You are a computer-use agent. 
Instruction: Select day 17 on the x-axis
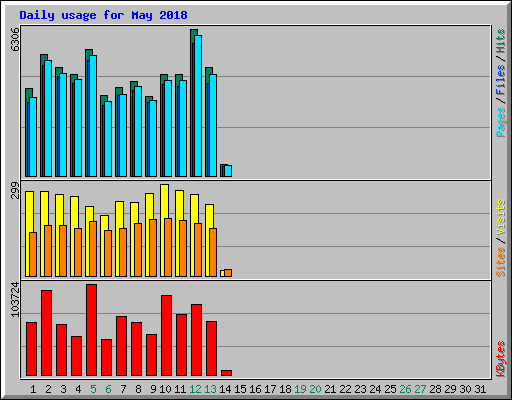(x=270, y=389)
